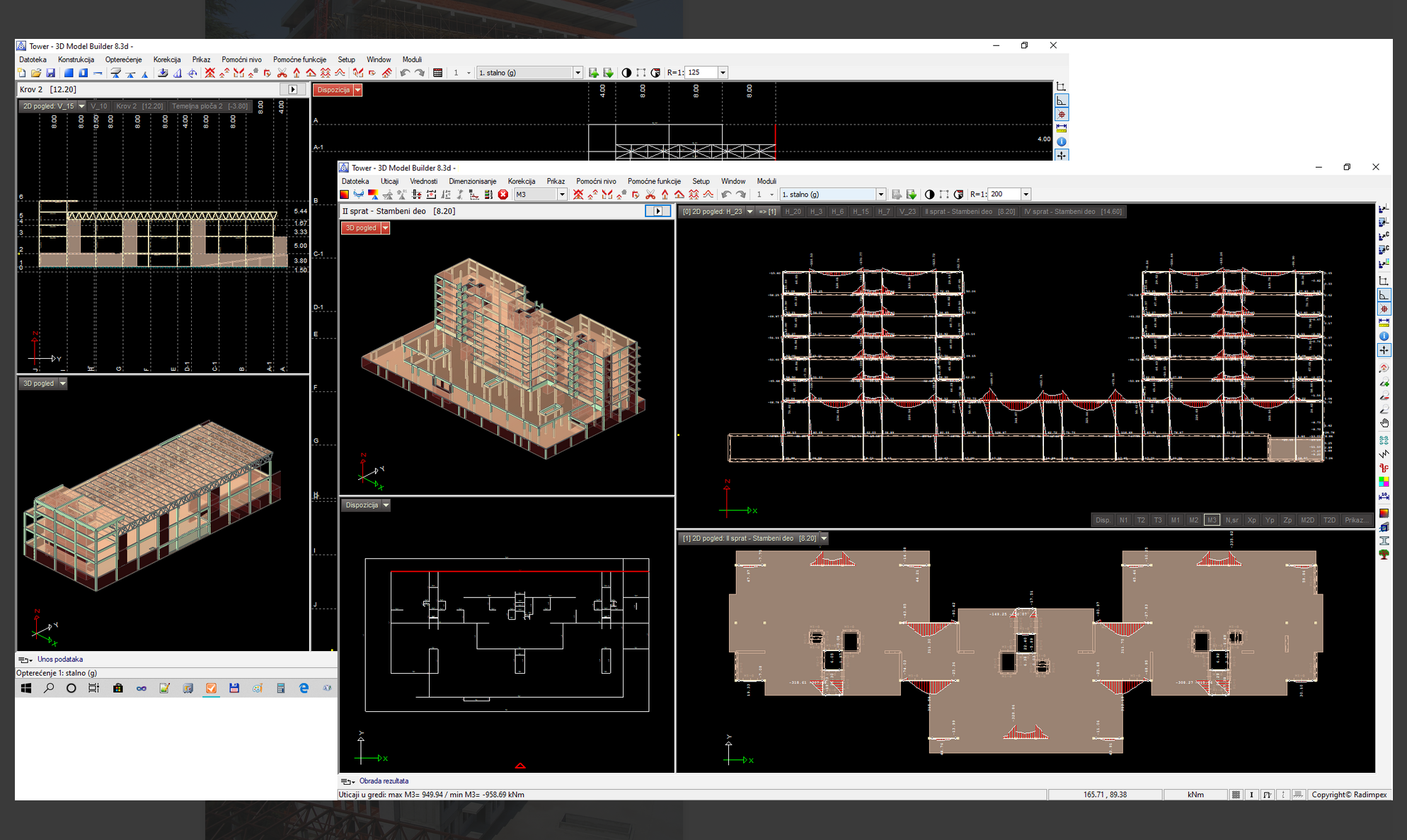Toggle the M2 moment diagram button
The image size is (1407, 840).
(x=1193, y=520)
